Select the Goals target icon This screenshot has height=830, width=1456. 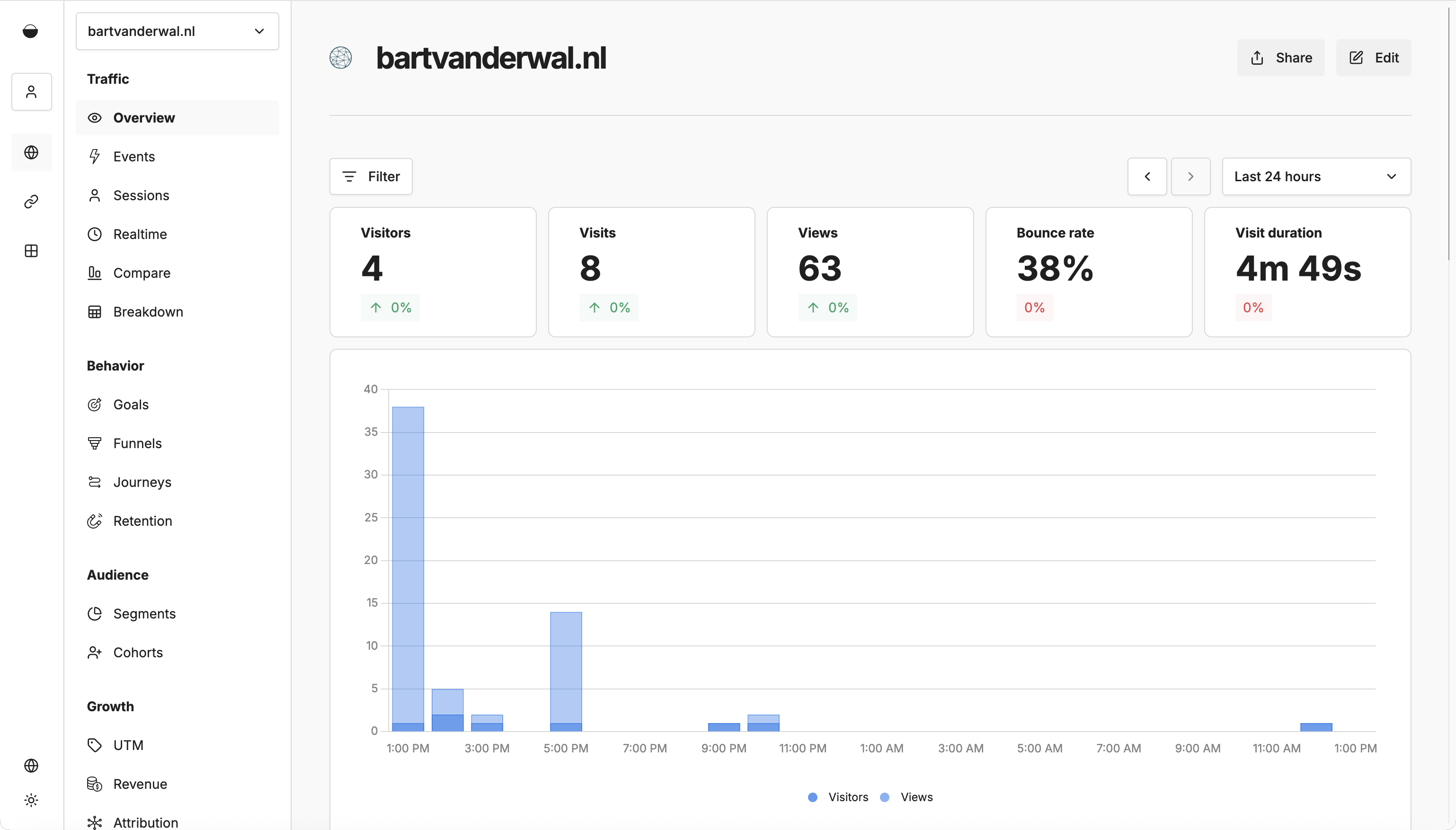95,404
